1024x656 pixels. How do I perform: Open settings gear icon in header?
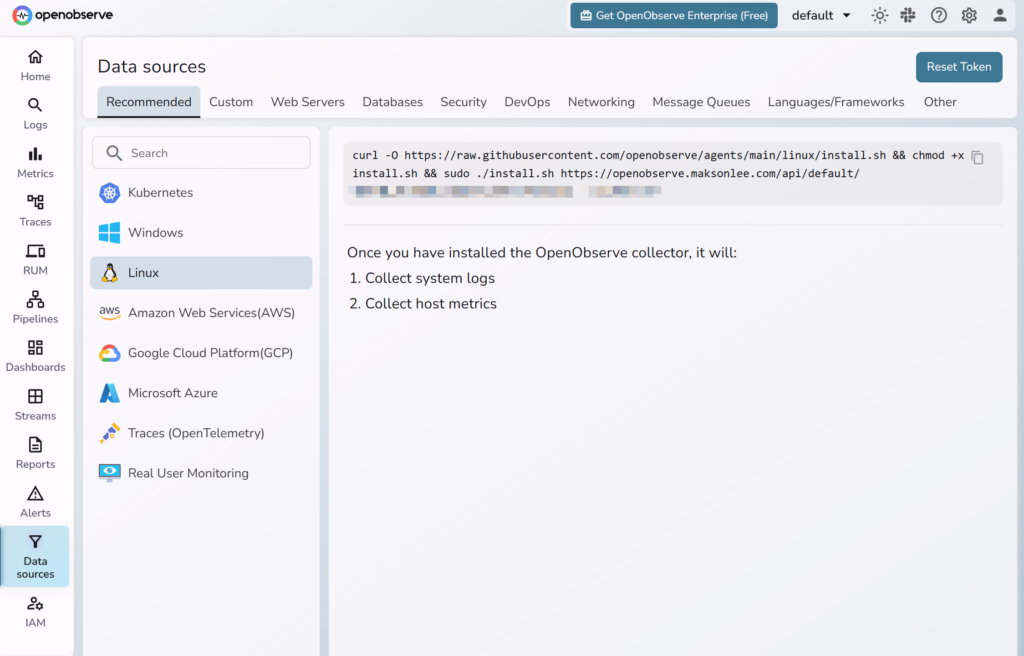coord(968,15)
